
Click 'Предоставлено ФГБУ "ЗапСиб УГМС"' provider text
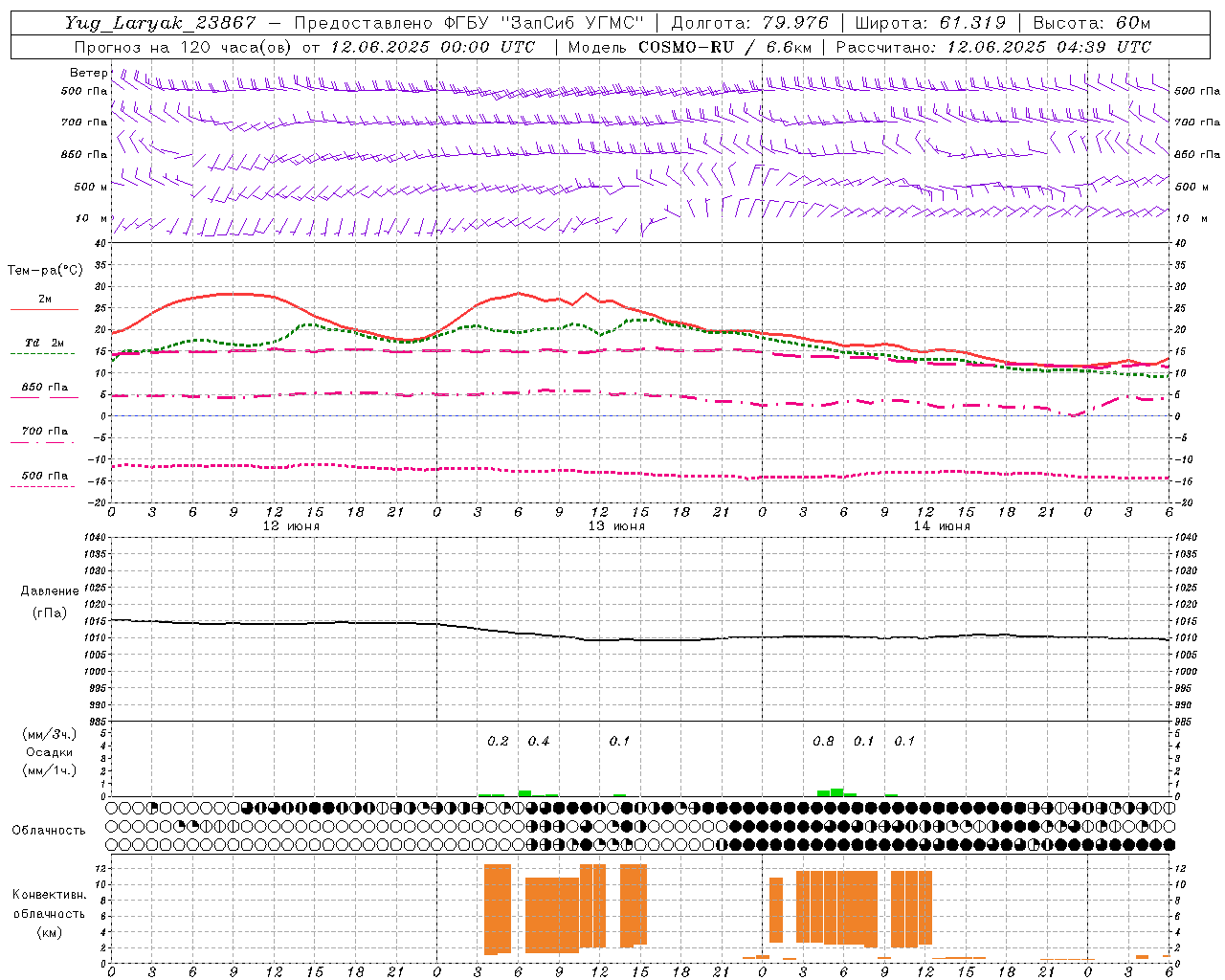(x=469, y=23)
